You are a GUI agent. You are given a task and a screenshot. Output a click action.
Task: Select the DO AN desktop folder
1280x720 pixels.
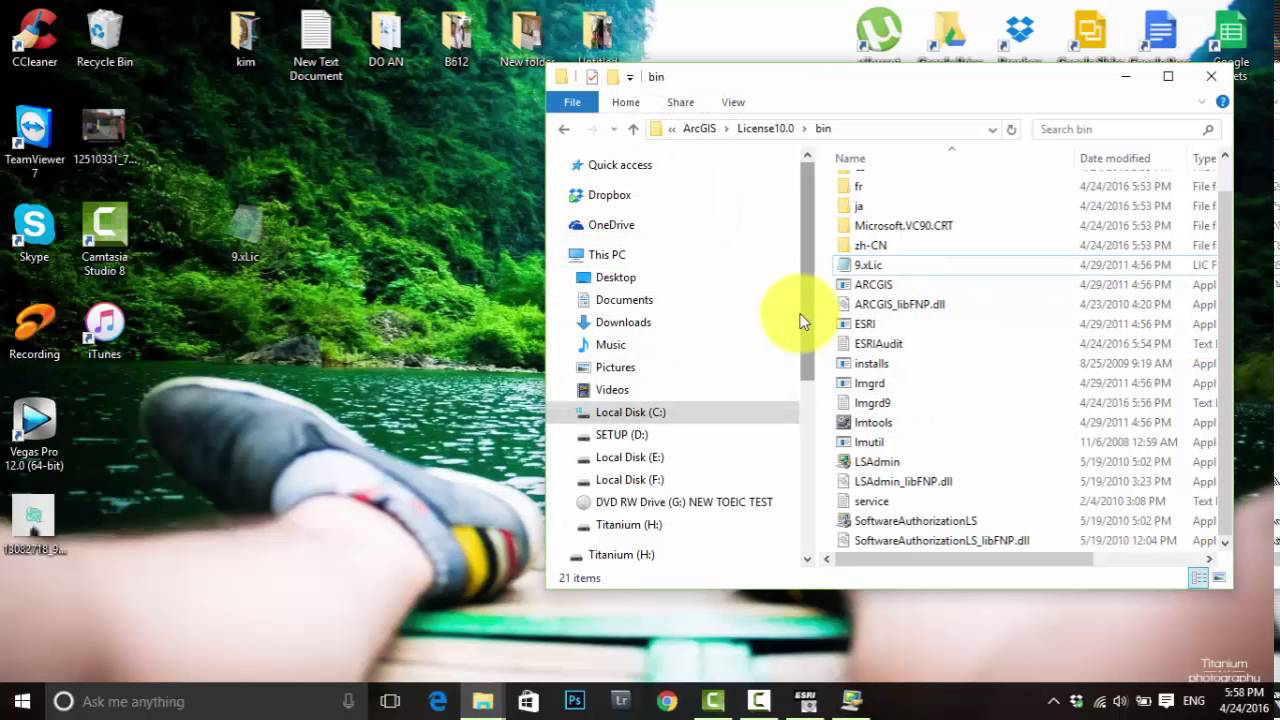click(x=386, y=38)
